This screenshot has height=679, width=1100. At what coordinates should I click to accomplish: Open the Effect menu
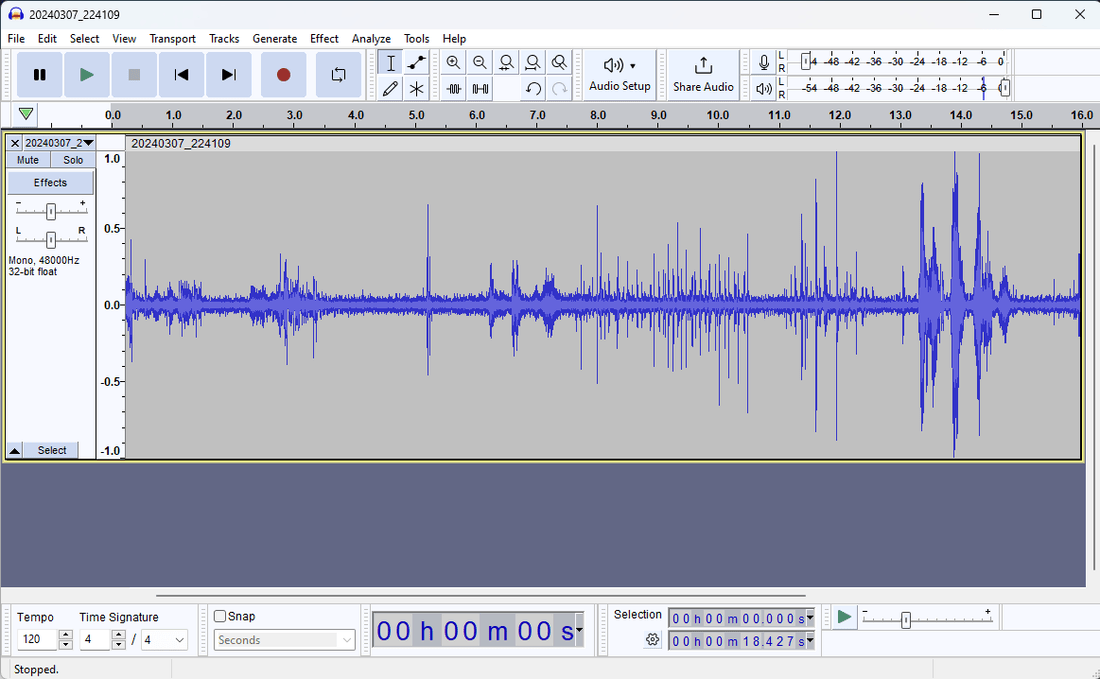[x=324, y=39]
